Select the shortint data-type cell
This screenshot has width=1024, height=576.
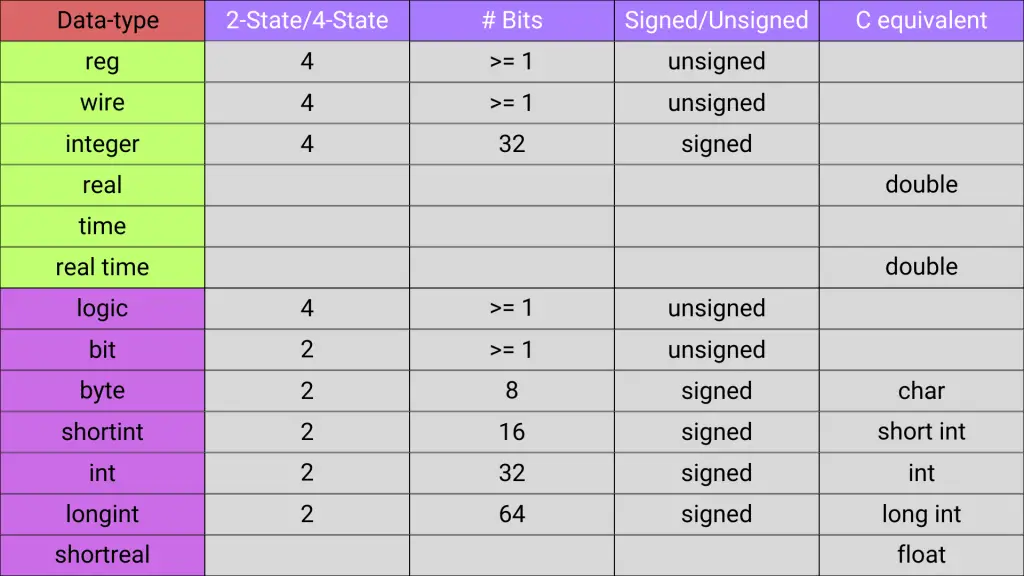102,432
